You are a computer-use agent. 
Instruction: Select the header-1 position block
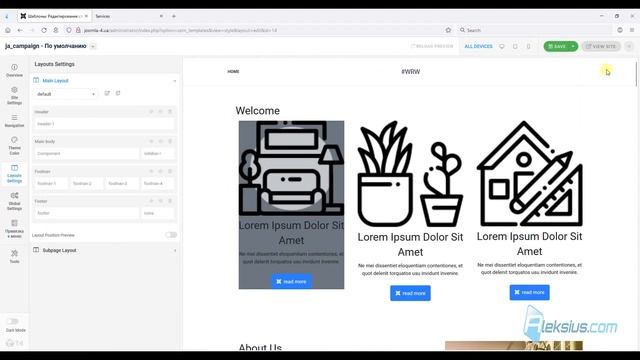(x=104, y=124)
